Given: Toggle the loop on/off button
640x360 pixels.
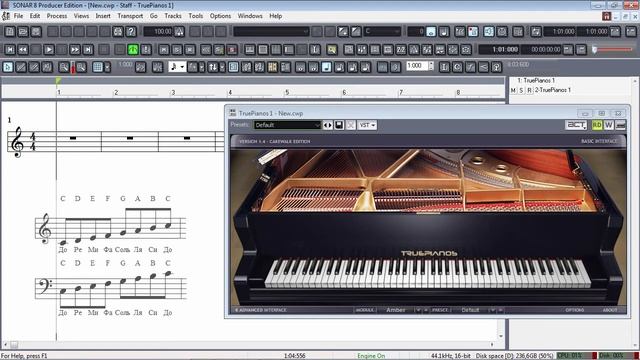Looking at the screenshot, I should click(536, 31).
